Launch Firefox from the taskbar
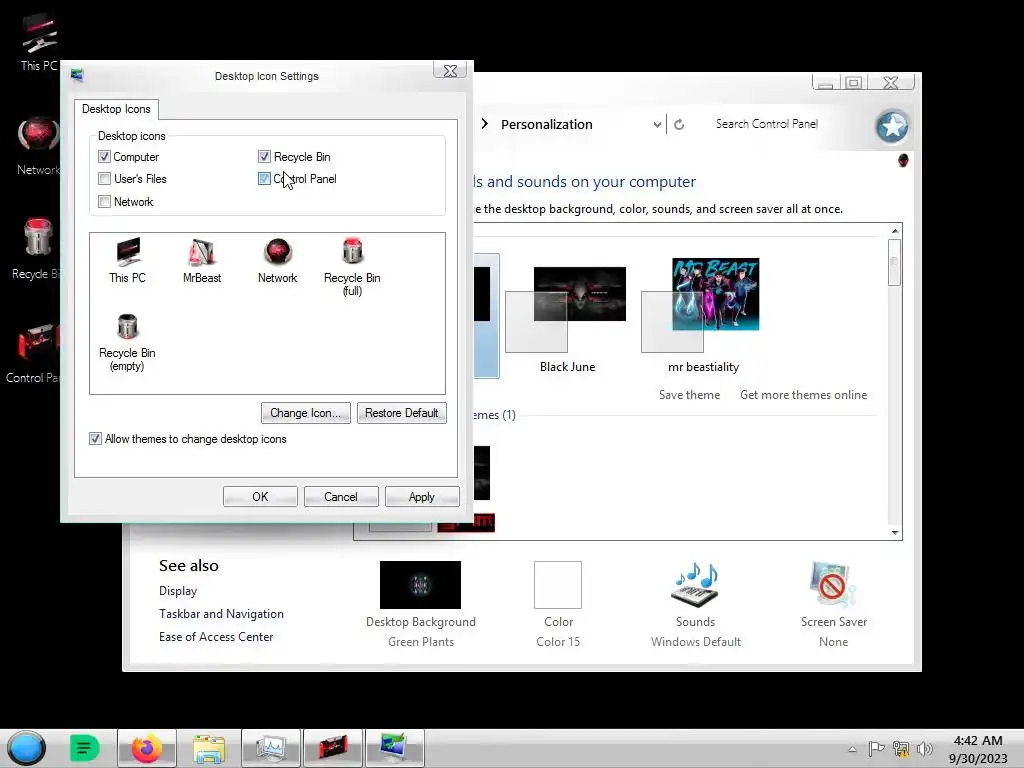The width and height of the screenshot is (1024, 768). [x=147, y=748]
